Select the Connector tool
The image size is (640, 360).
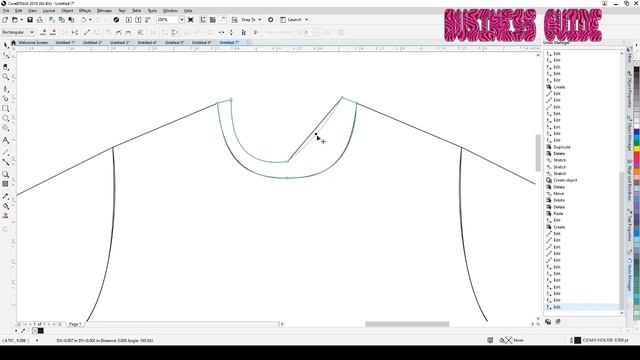tap(6, 162)
